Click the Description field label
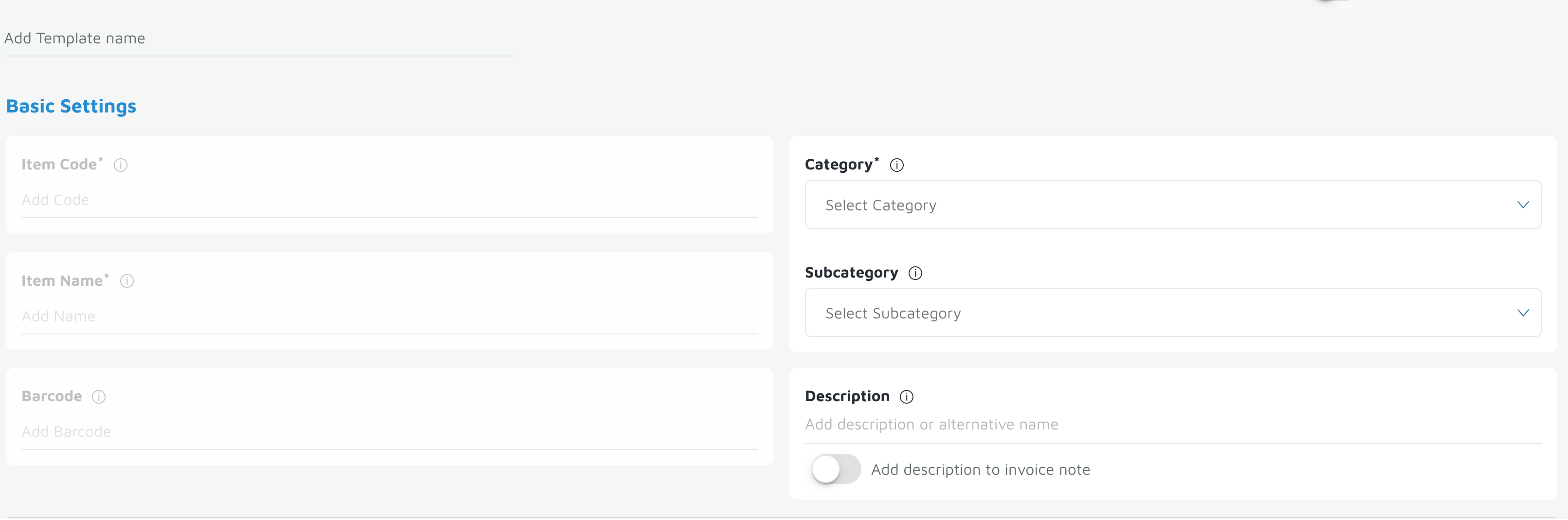 (847, 397)
